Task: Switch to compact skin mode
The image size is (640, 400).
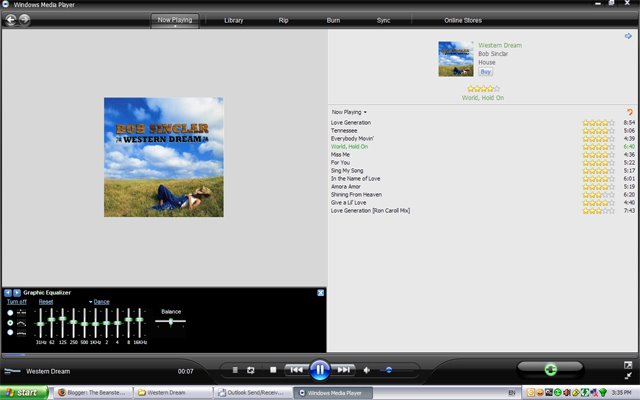Action: [628, 376]
